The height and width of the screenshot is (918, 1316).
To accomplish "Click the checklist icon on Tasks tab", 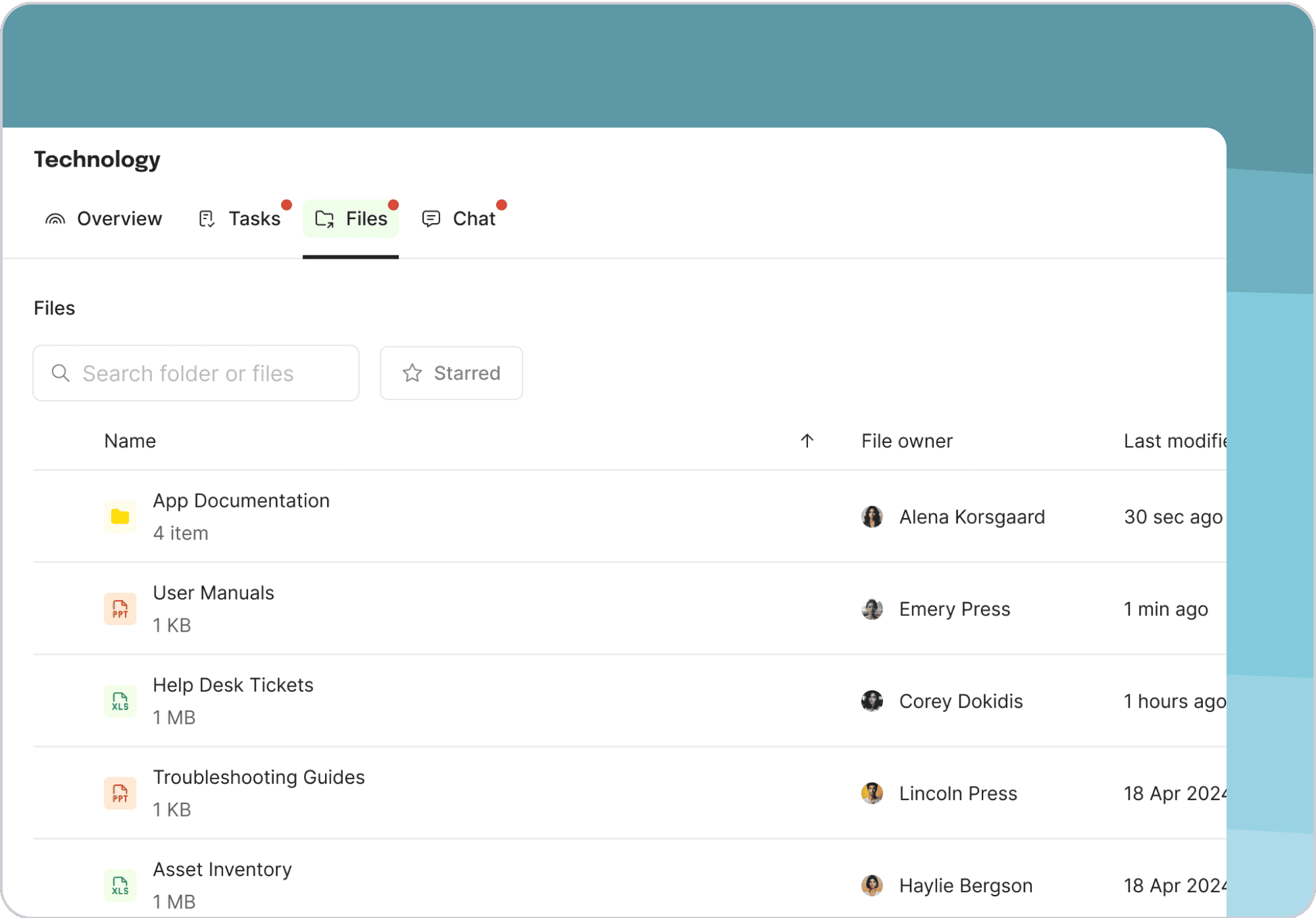I will click(206, 218).
